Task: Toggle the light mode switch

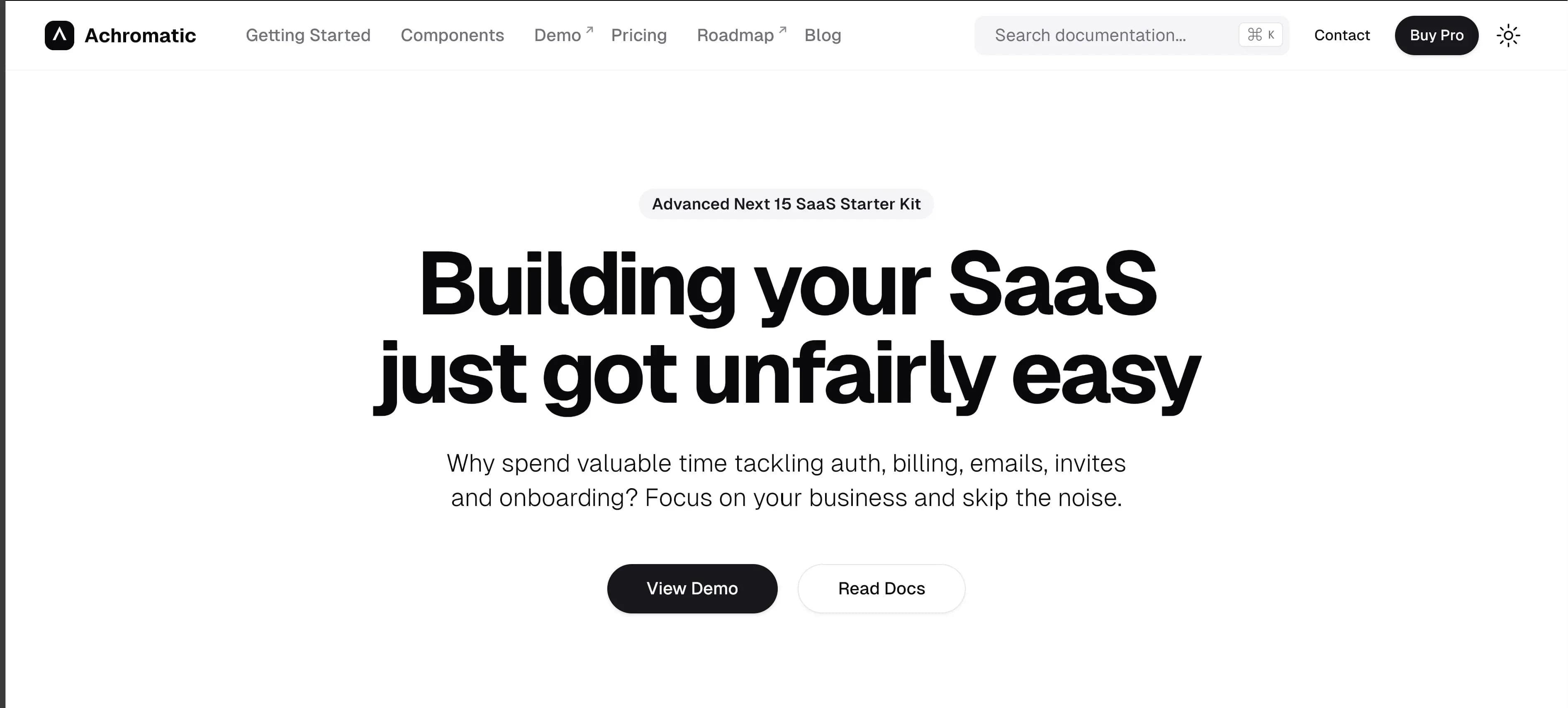Action: coord(1510,35)
